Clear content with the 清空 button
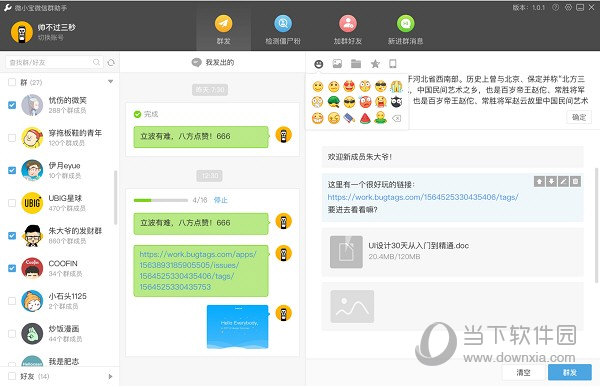600x387 pixels. 523,372
